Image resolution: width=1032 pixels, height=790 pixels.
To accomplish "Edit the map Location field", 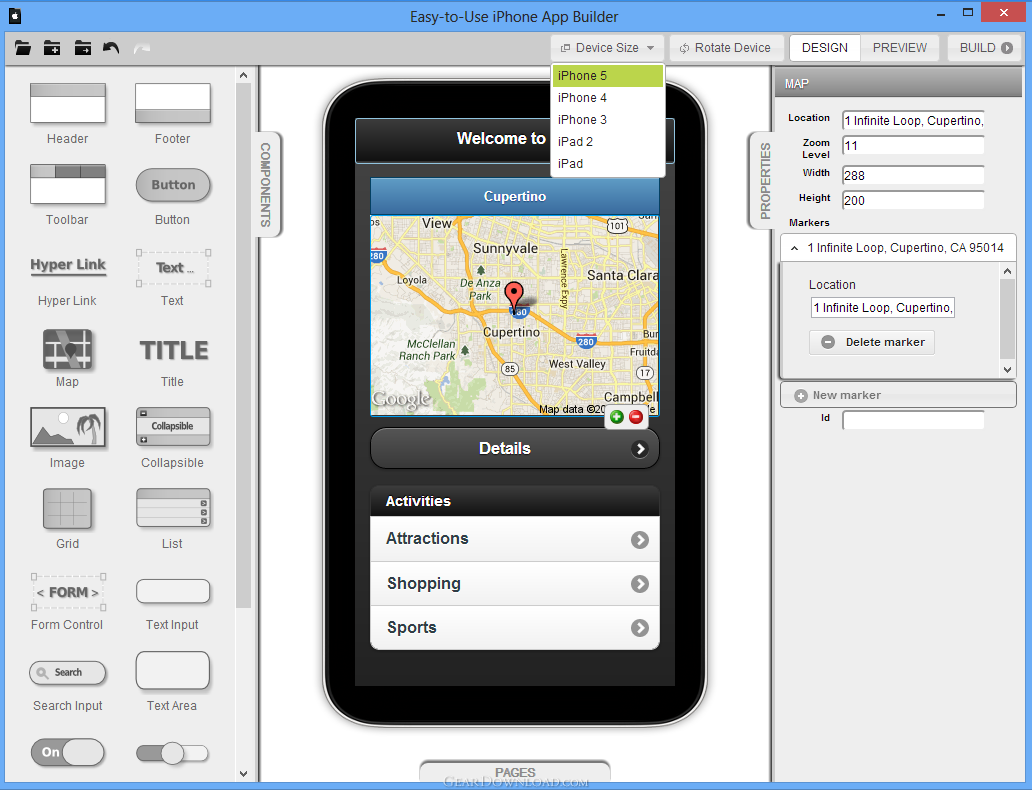I will click(x=914, y=120).
